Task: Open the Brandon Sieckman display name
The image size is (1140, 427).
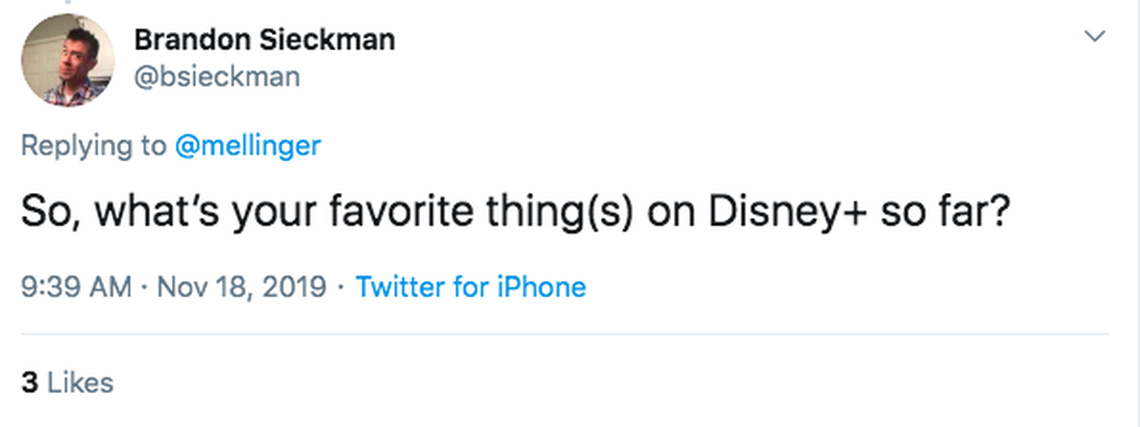Action: pos(264,40)
